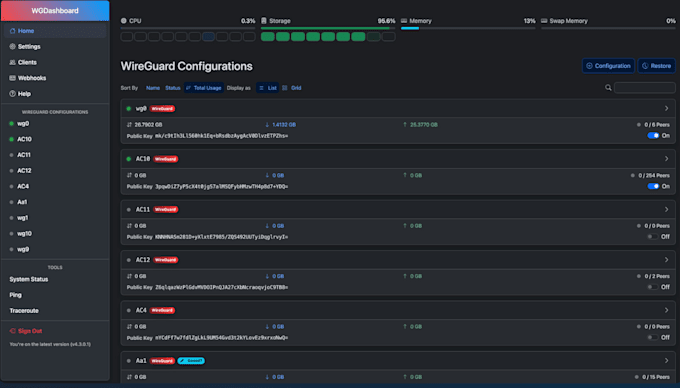The height and width of the screenshot is (388, 680).
Task: Open the Home sidebar item
Action: [55, 31]
